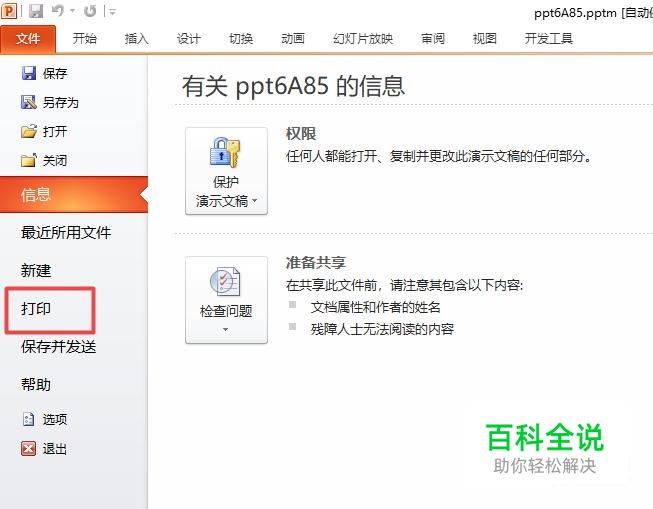Select 新建 in the sidebar
The height and width of the screenshot is (509, 653).
point(36,271)
